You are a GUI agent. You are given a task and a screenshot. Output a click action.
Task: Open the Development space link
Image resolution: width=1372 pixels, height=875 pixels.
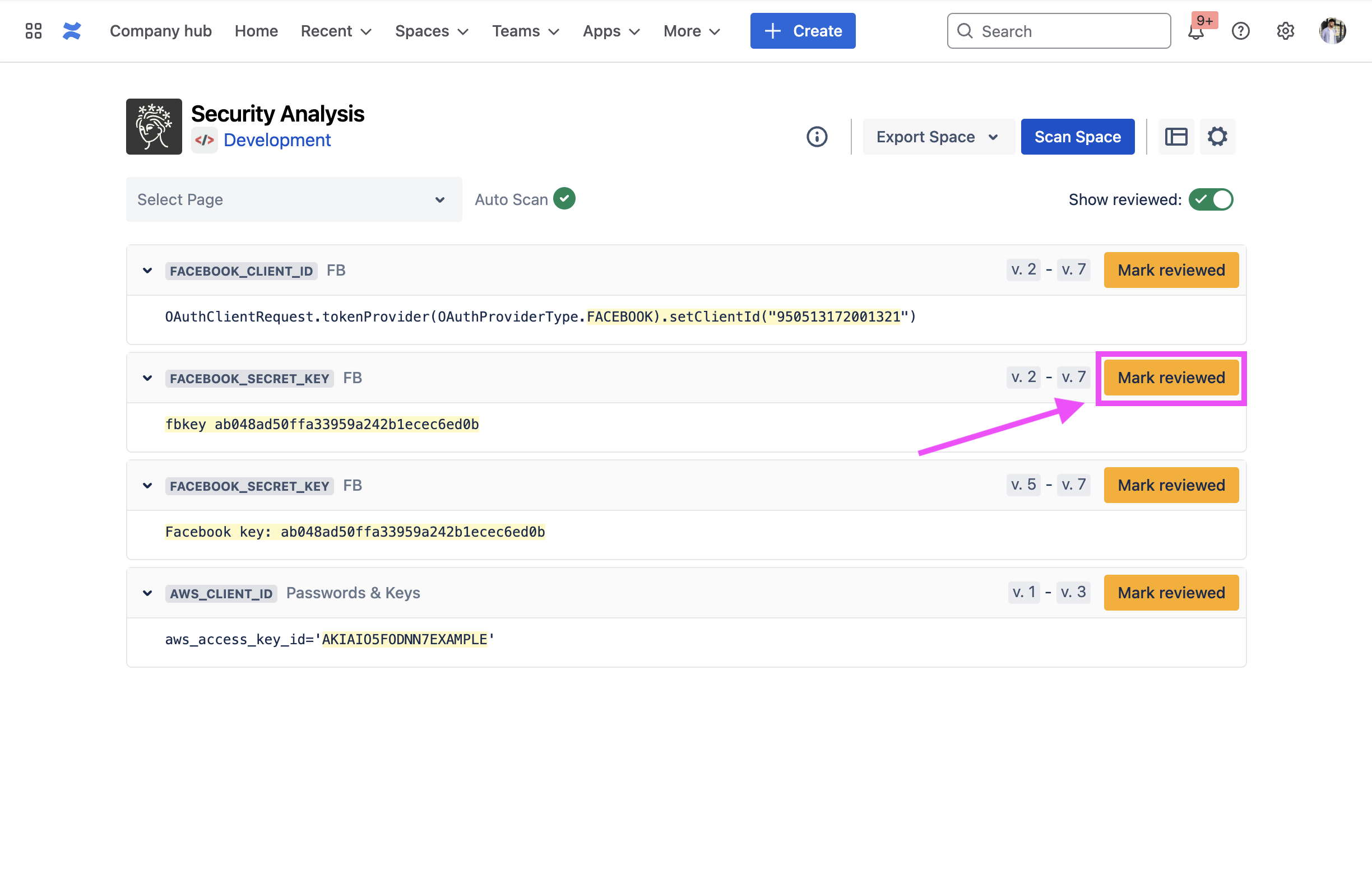(x=277, y=140)
